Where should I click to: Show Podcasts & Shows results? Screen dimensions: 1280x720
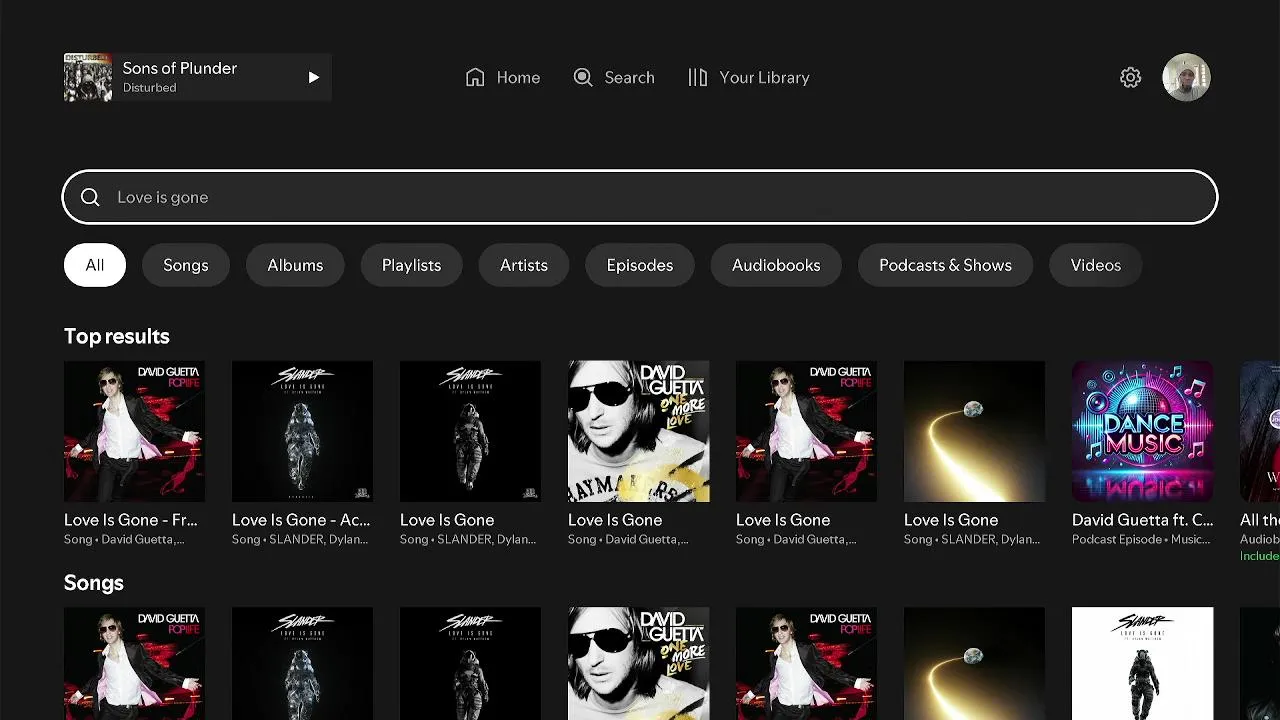click(x=945, y=265)
